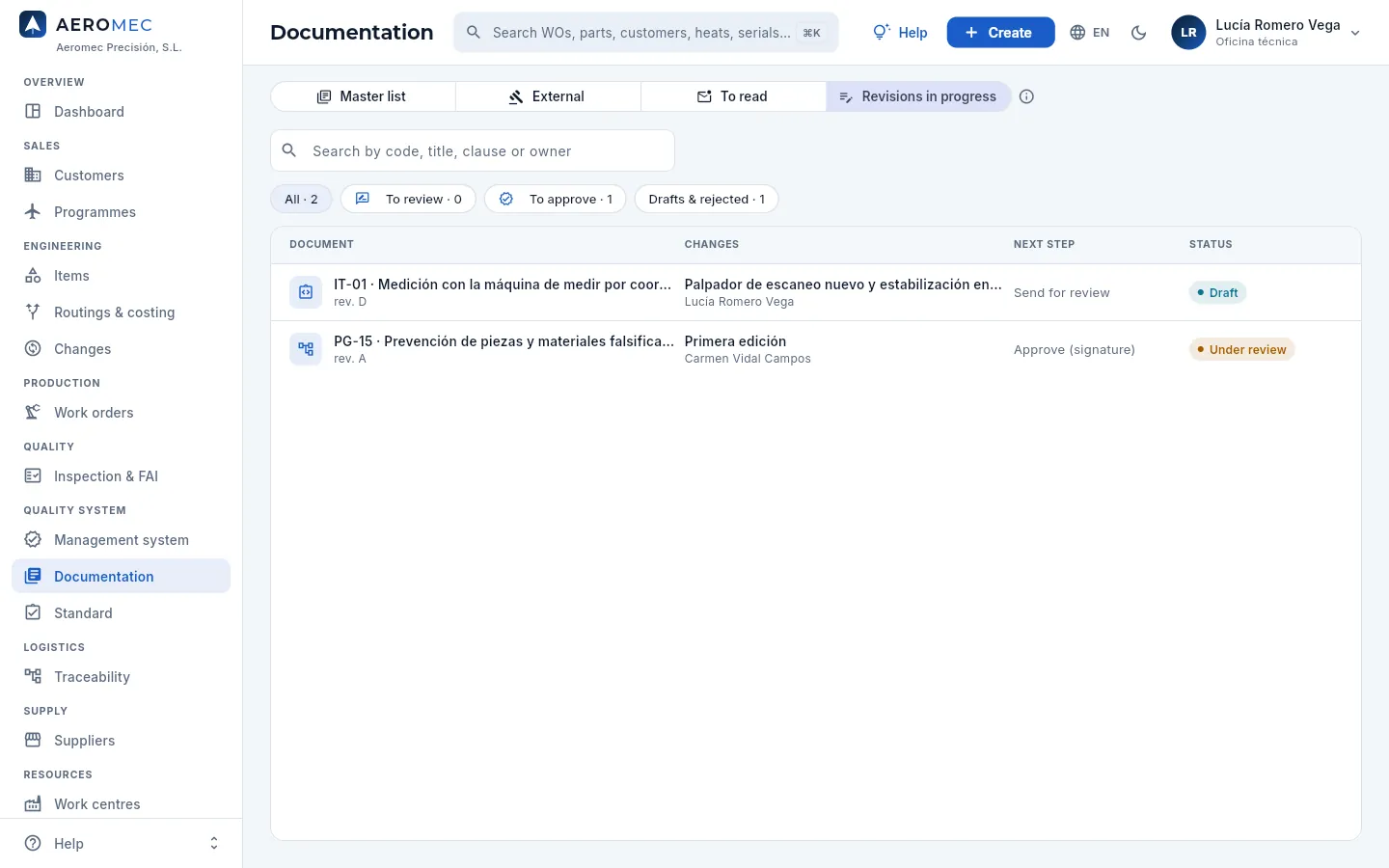Open Dashboard from the sidebar

[122, 112]
